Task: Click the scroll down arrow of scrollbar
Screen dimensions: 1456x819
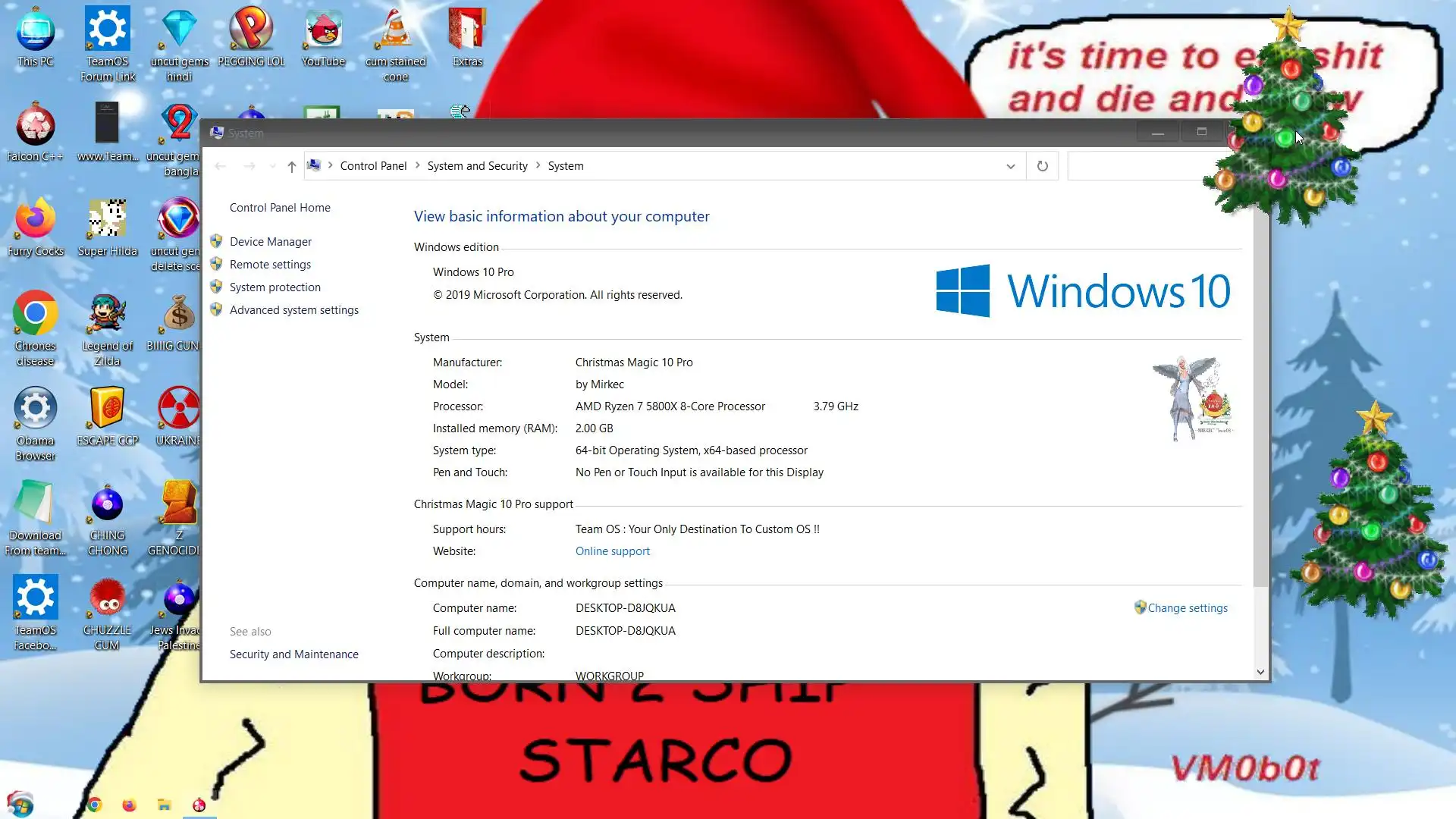Action: (x=1260, y=672)
